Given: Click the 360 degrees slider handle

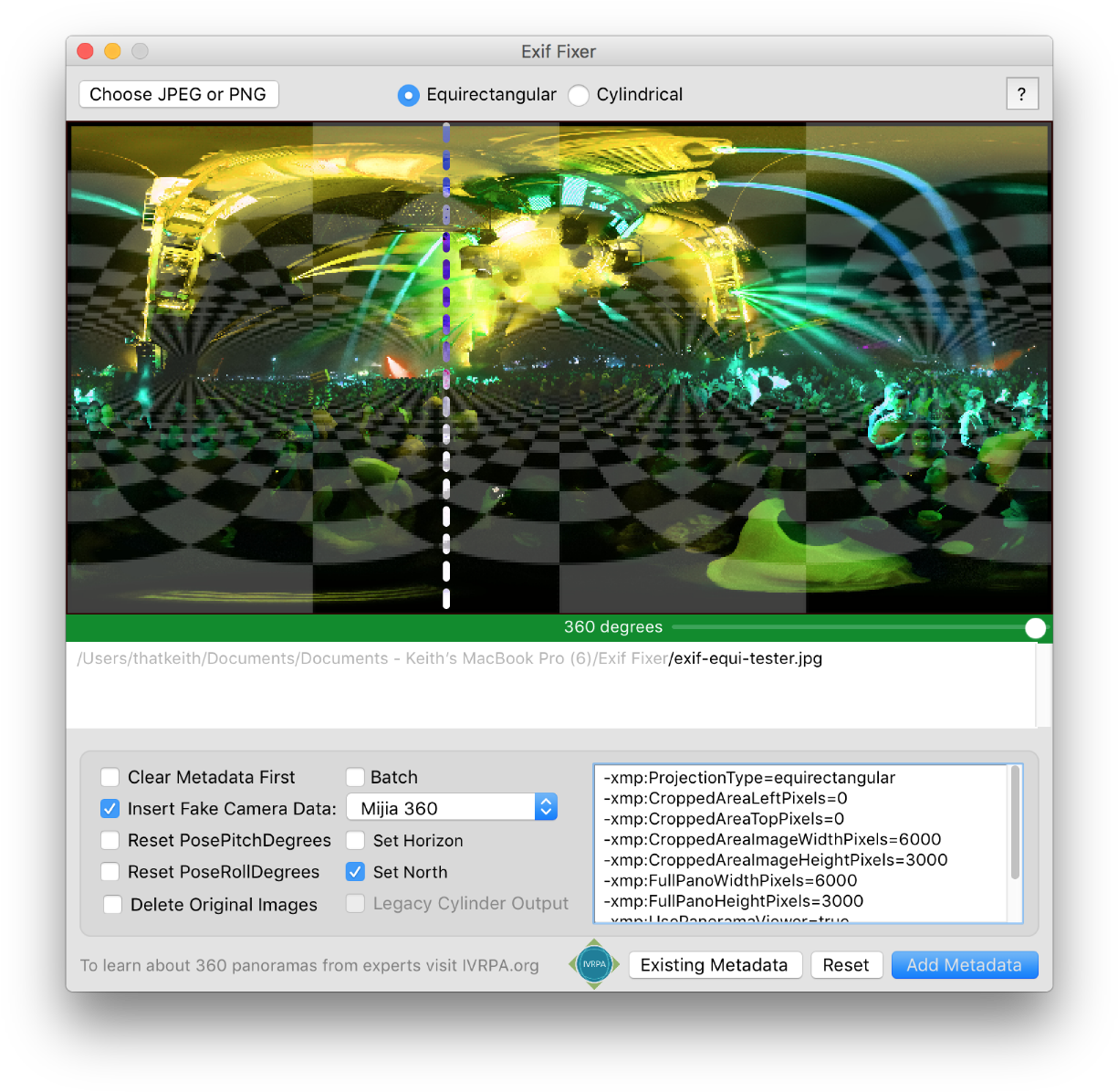Looking at the screenshot, I should coord(1035,628).
